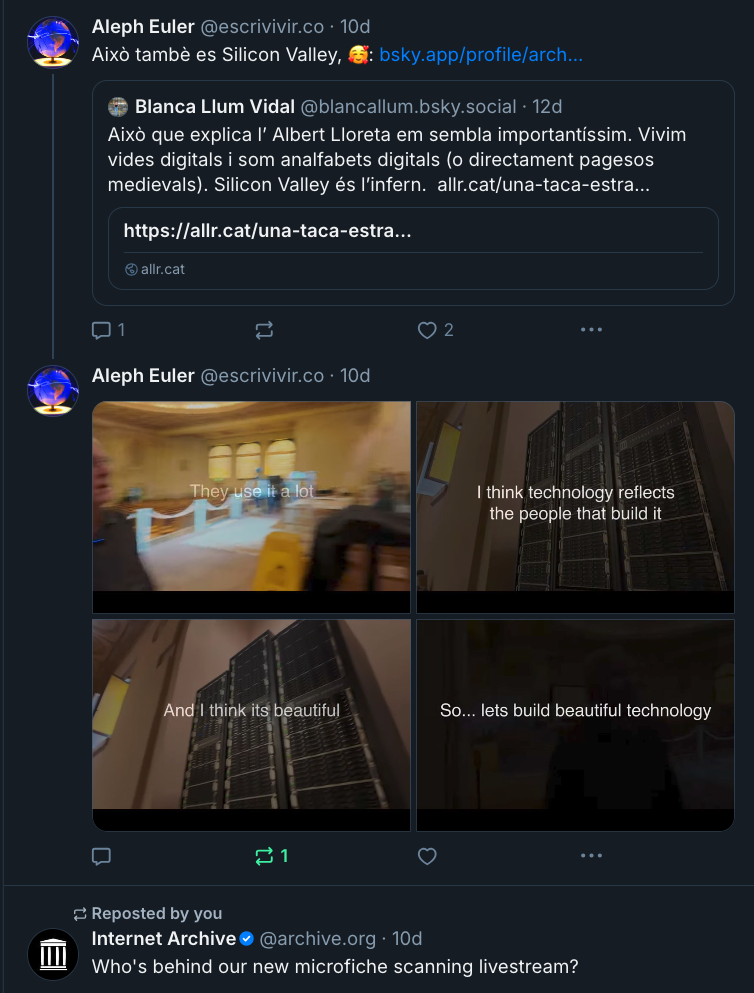Open Aleph Euler's avatar on first post
The width and height of the screenshot is (754, 993).
[53, 42]
